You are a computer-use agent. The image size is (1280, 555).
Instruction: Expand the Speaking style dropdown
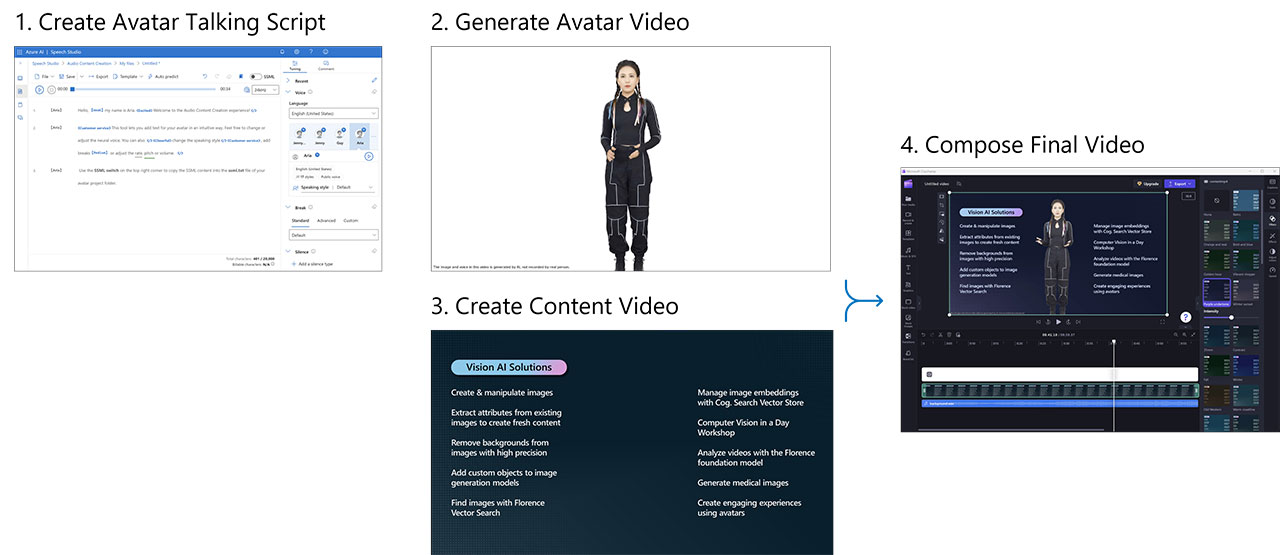(353, 187)
